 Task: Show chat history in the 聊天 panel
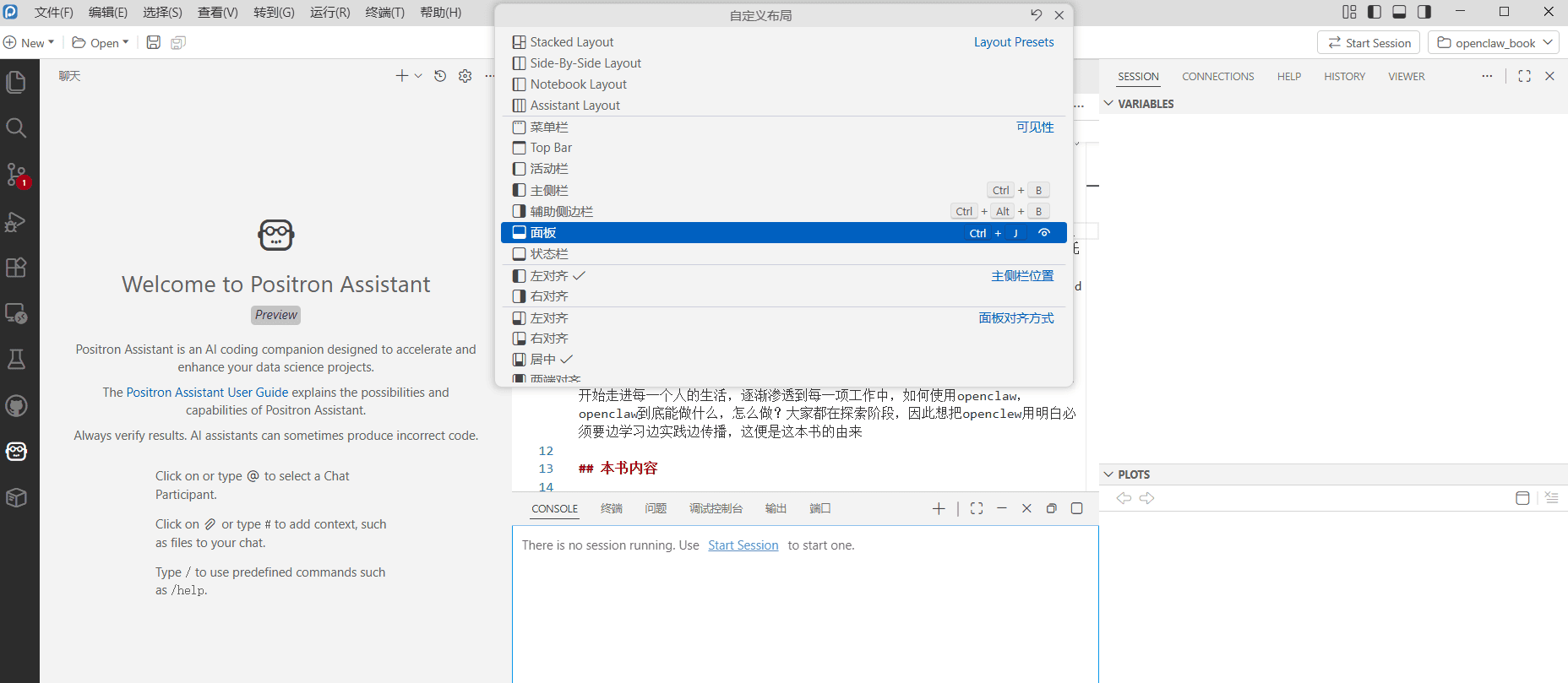pyautogui.click(x=440, y=76)
